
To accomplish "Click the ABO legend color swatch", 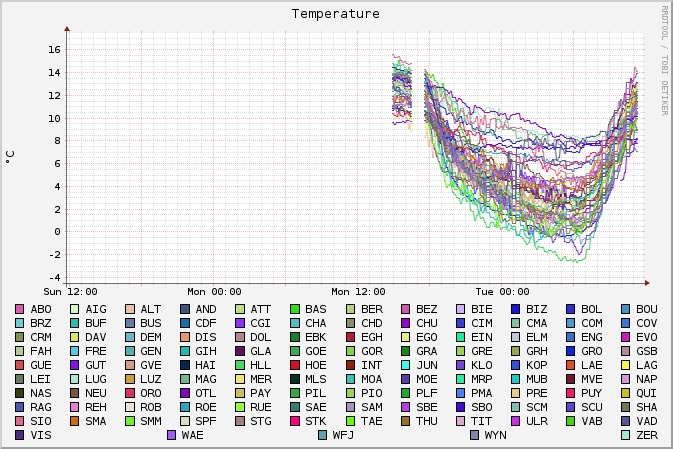I will click(x=19, y=309).
